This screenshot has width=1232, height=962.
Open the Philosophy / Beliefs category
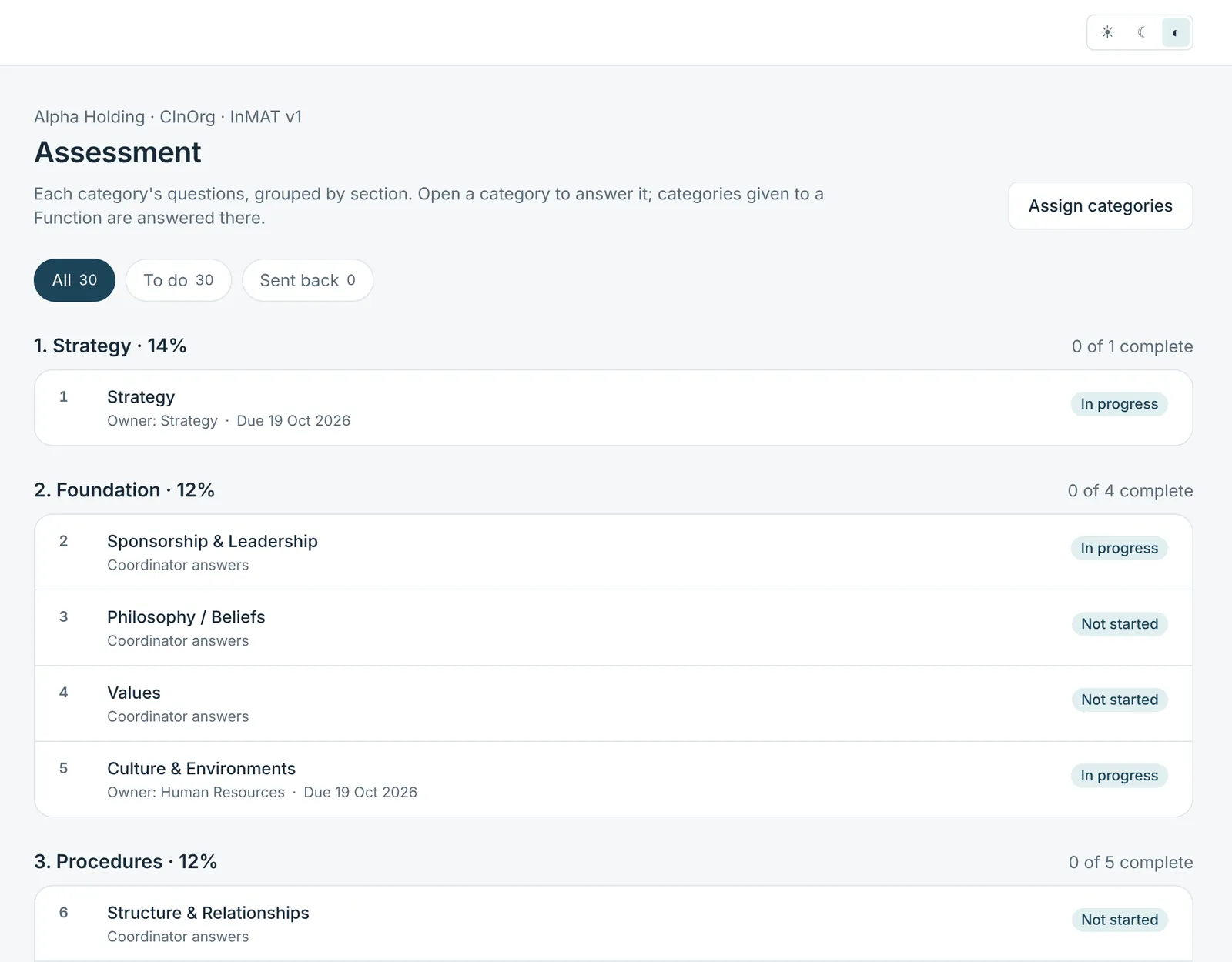pyautogui.click(x=613, y=628)
